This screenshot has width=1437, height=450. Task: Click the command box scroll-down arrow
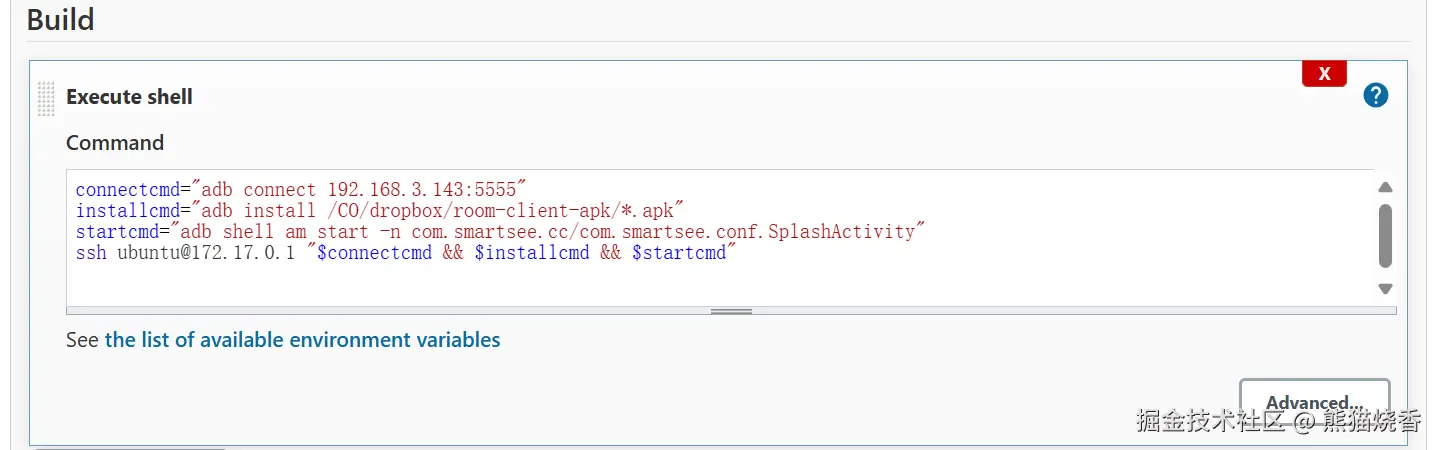point(1385,288)
